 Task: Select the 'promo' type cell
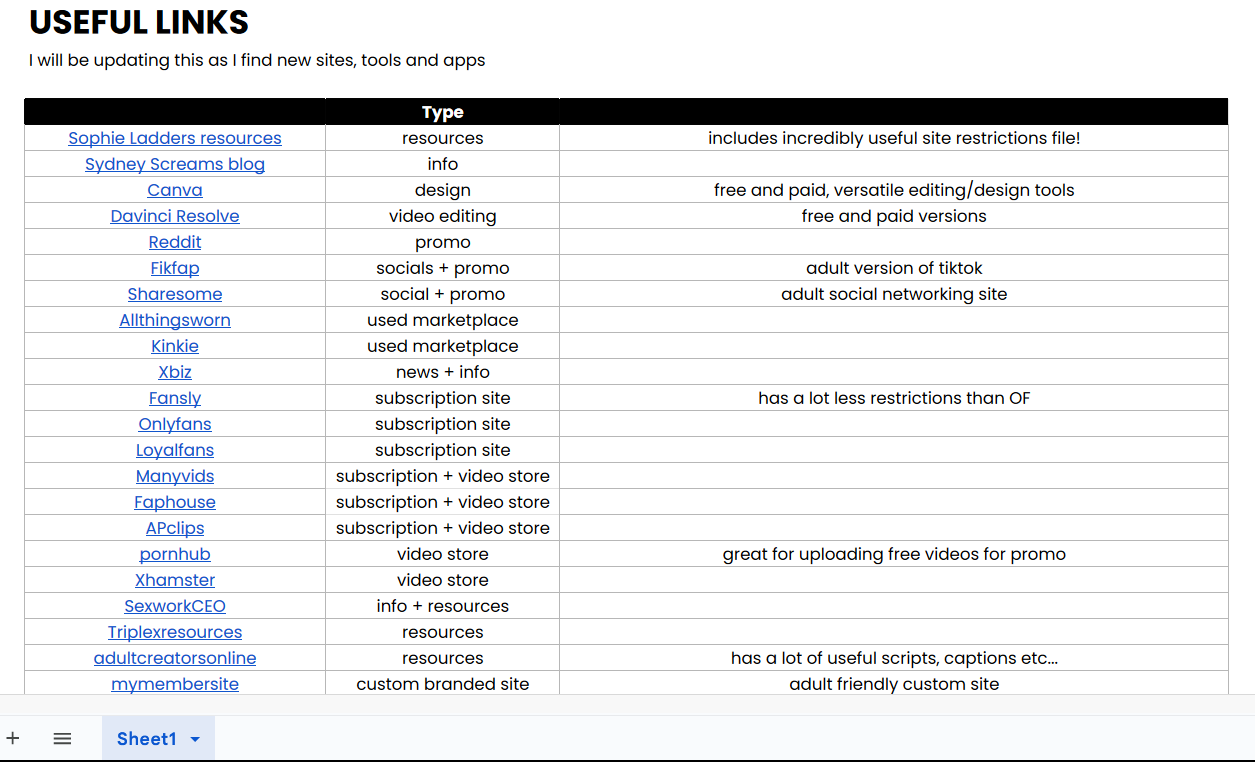pyautogui.click(x=442, y=242)
